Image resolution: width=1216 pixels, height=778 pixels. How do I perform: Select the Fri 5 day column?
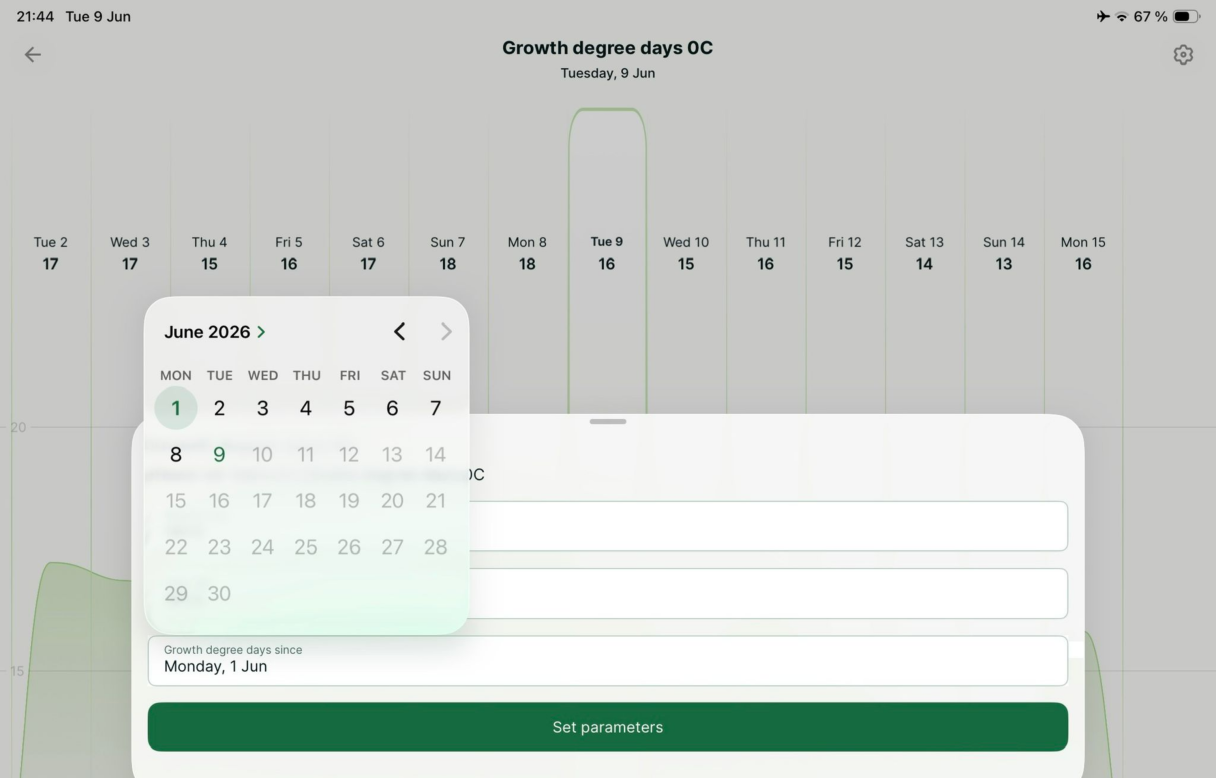(289, 254)
